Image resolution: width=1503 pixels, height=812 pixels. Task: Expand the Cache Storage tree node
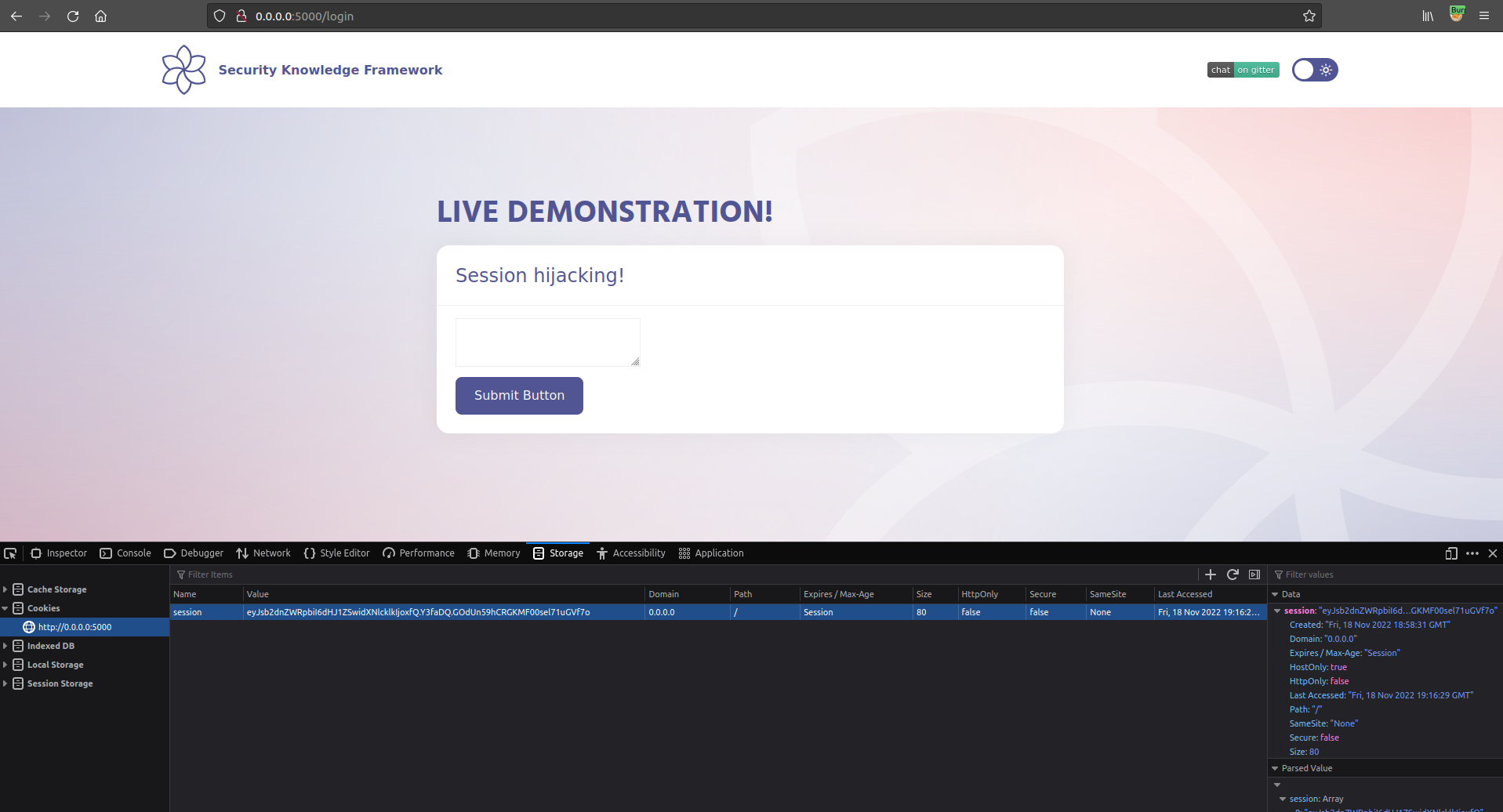pos(5,589)
